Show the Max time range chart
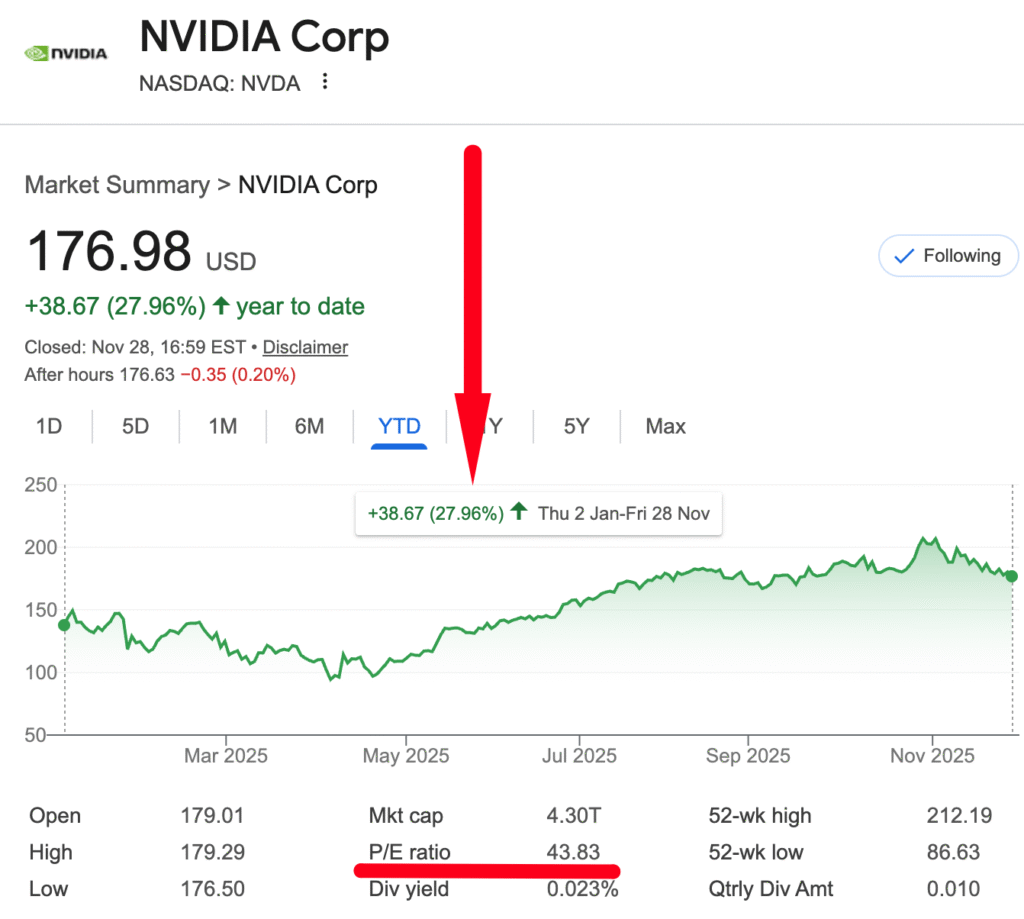1024x919 pixels. [665, 426]
